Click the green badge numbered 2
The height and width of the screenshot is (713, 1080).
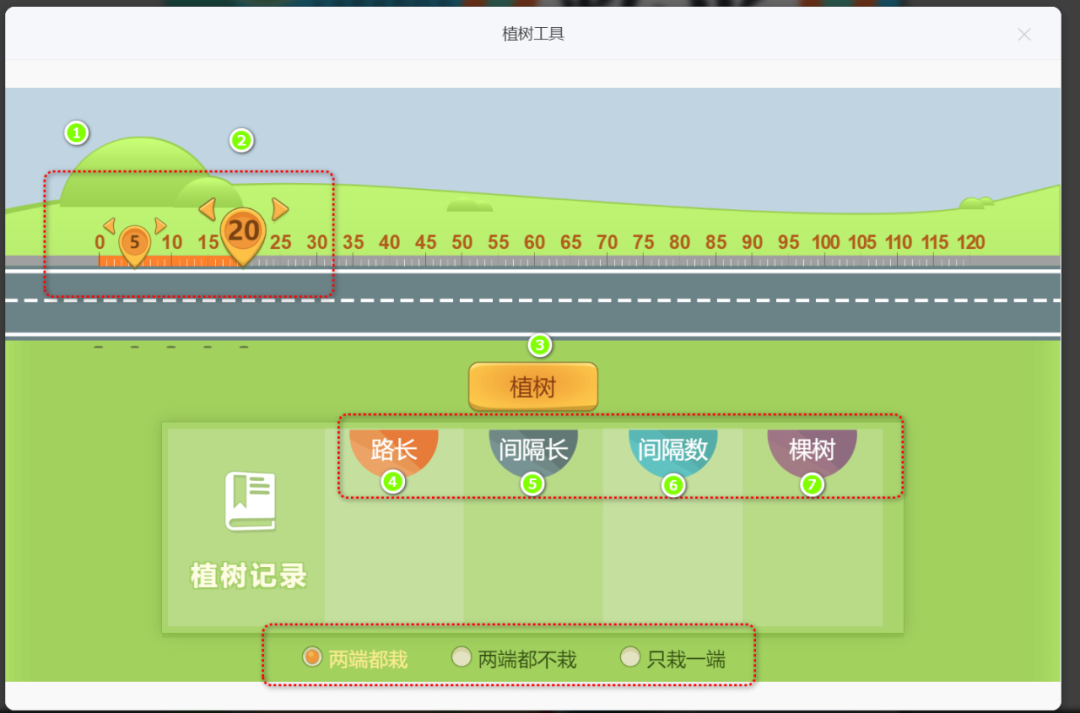point(240,141)
